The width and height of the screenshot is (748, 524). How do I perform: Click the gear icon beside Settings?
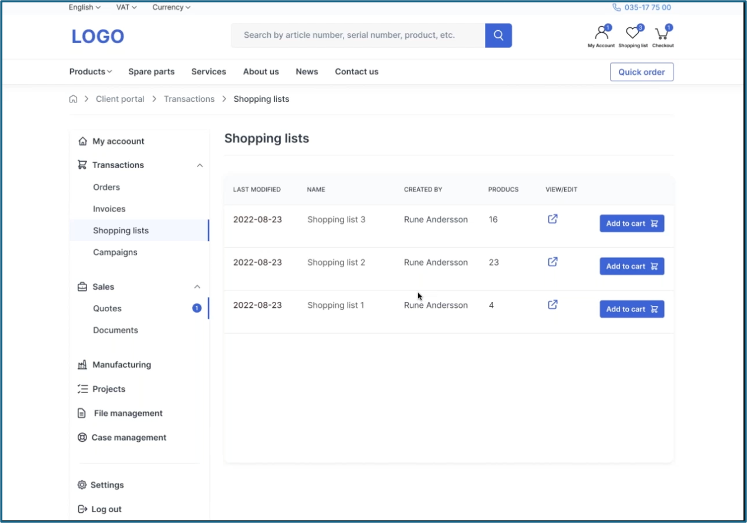[82, 485]
